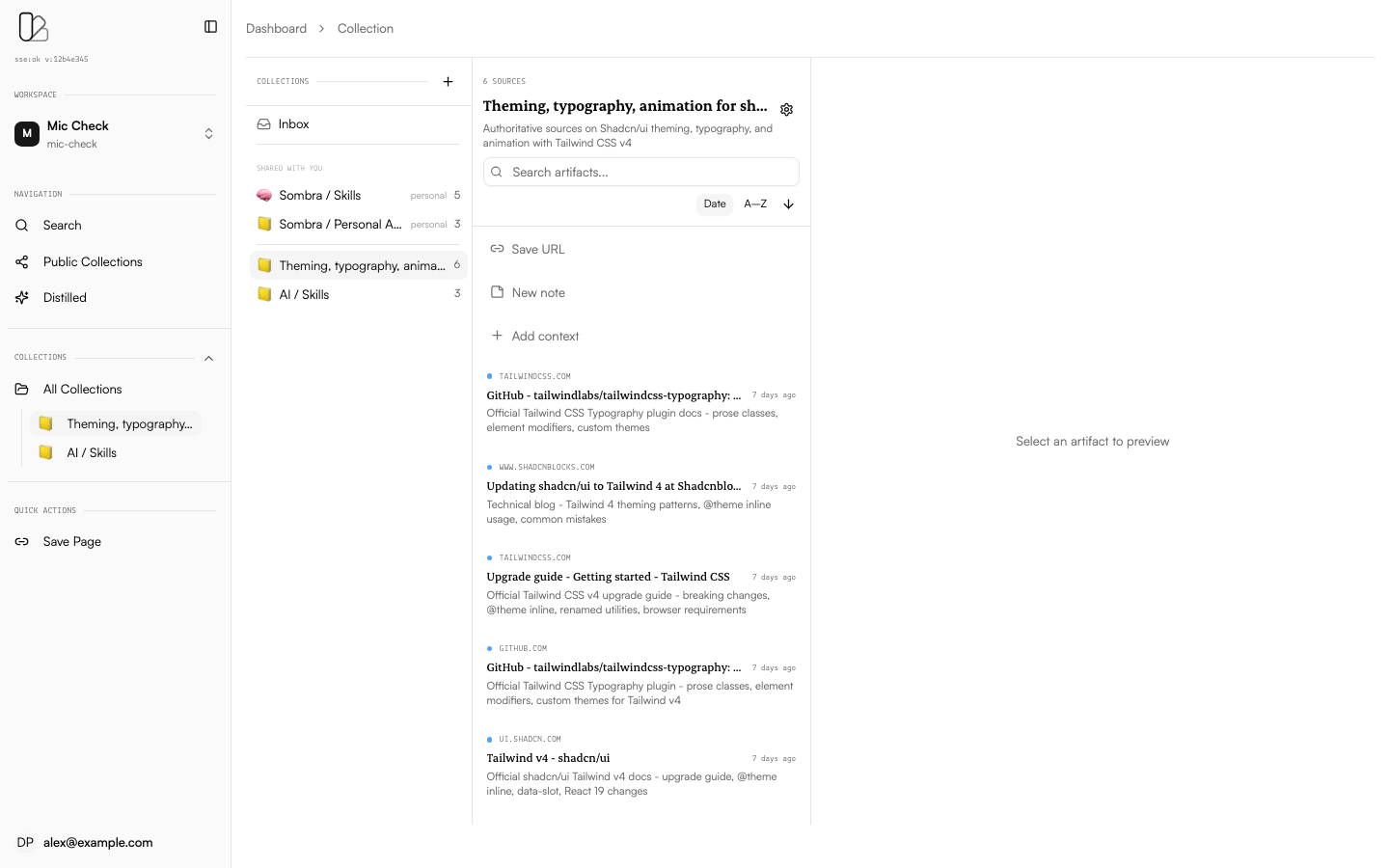The image size is (1389, 868).
Task: Click the Public Collections share icon
Action: (22, 262)
